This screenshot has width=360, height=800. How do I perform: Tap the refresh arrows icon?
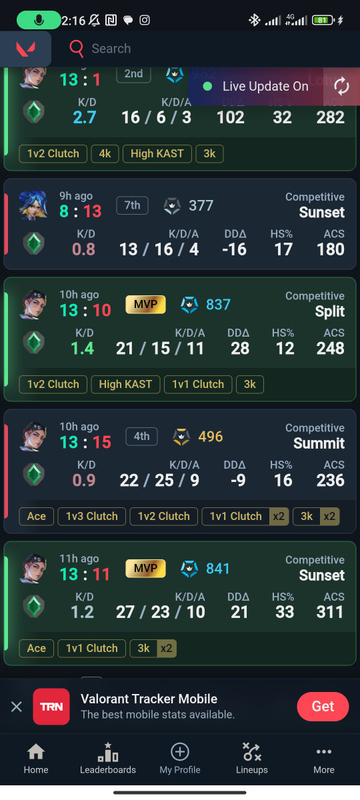[x=342, y=86]
